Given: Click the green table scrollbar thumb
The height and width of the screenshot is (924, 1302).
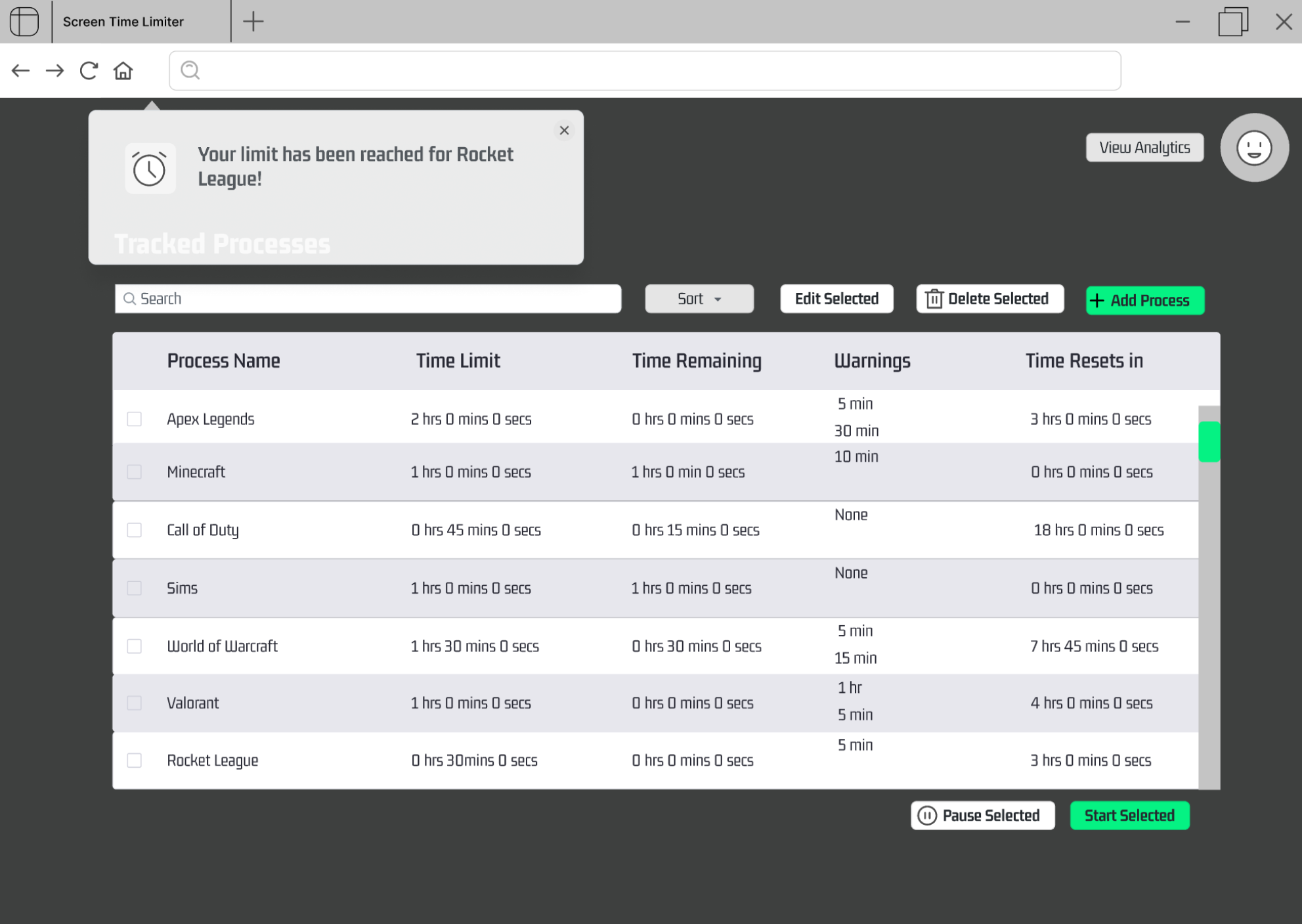Looking at the screenshot, I should 1209,441.
